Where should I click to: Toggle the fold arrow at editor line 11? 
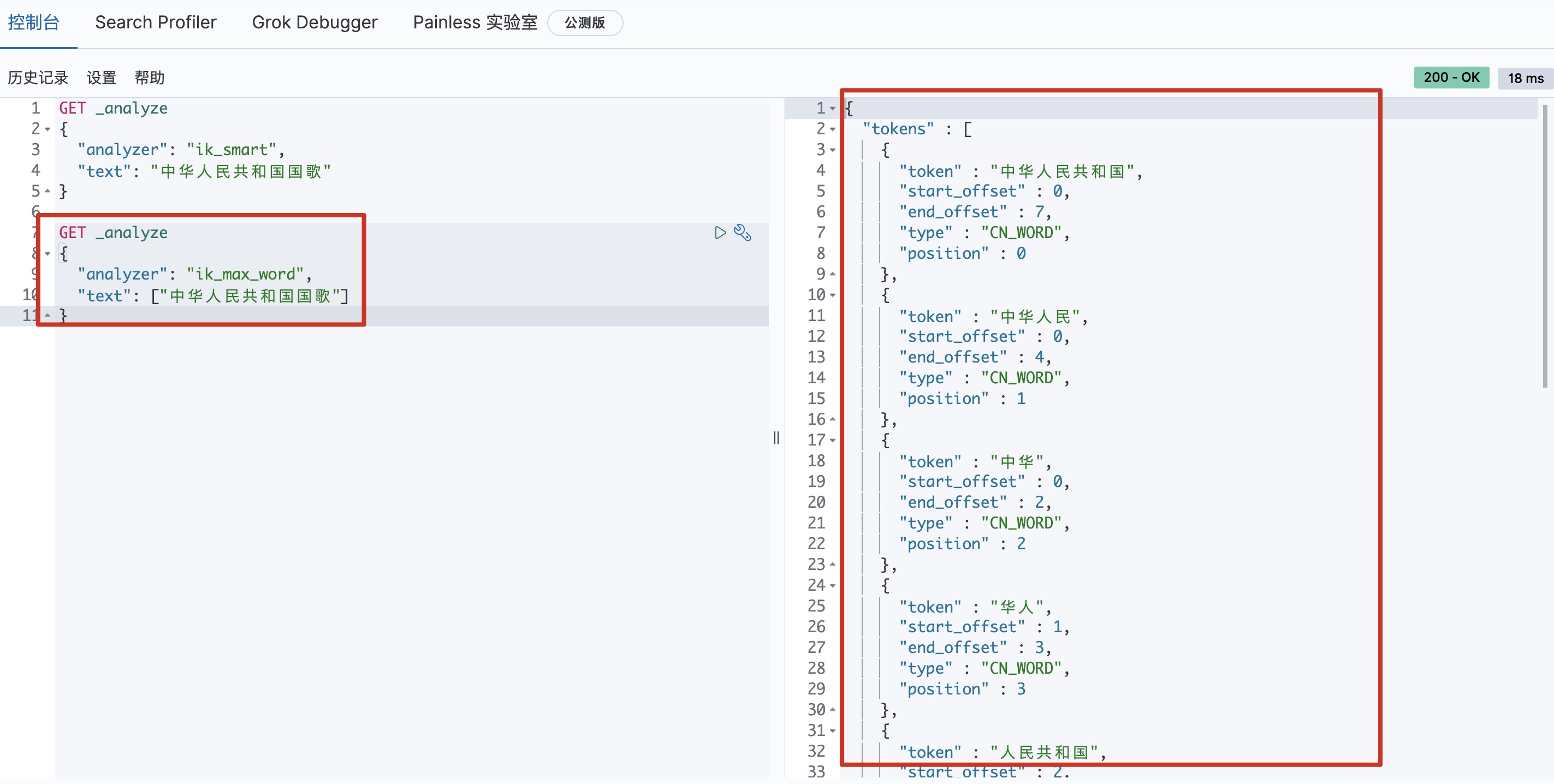[x=48, y=316]
